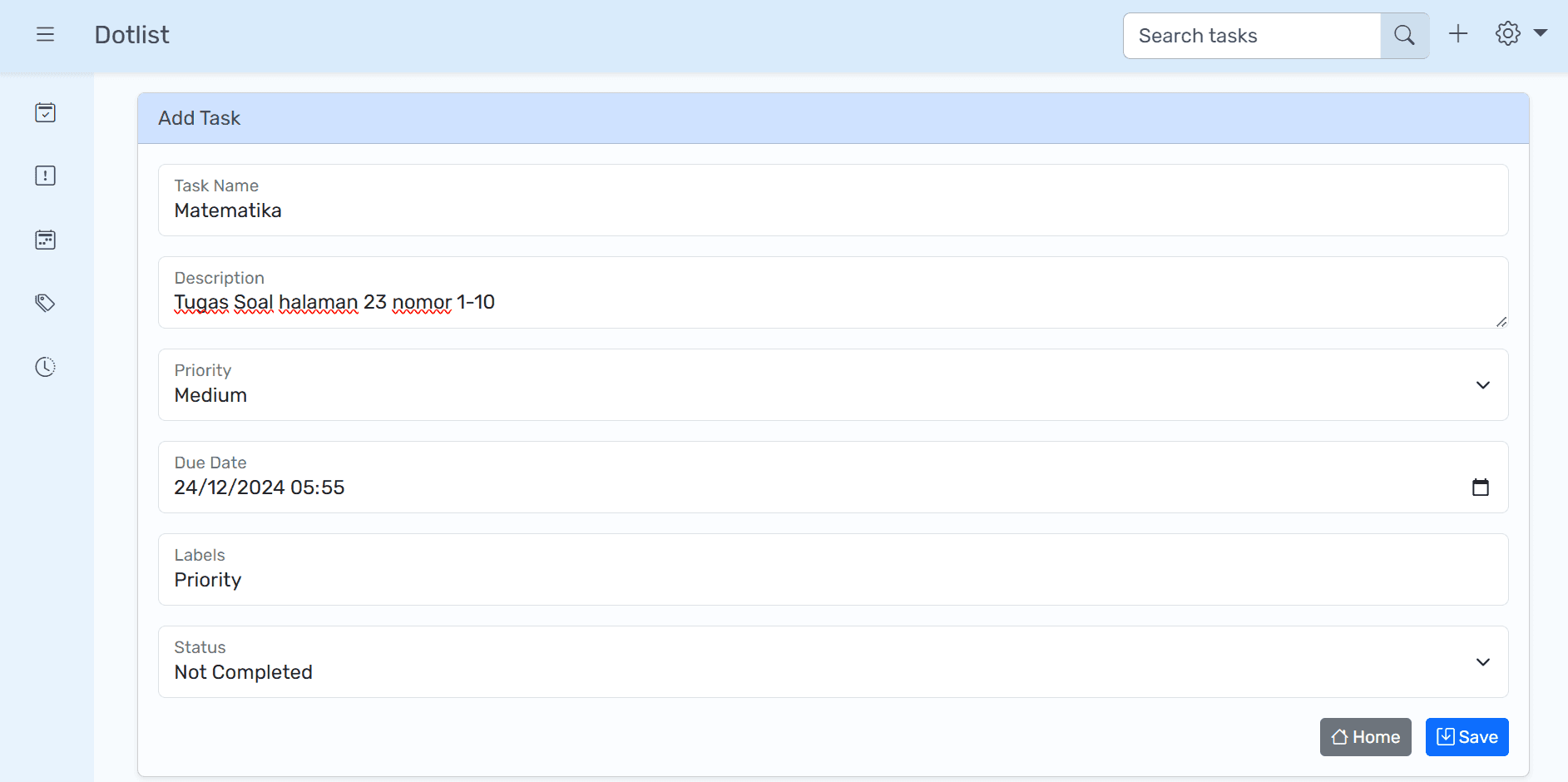The width and height of the screenshot is (1568, 782).
Task: Click the Save button
Action: tap(1467, 737)
